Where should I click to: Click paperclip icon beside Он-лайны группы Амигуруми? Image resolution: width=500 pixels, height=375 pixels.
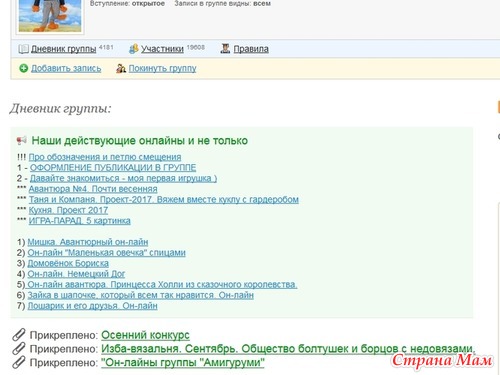[x=19, y=362]
